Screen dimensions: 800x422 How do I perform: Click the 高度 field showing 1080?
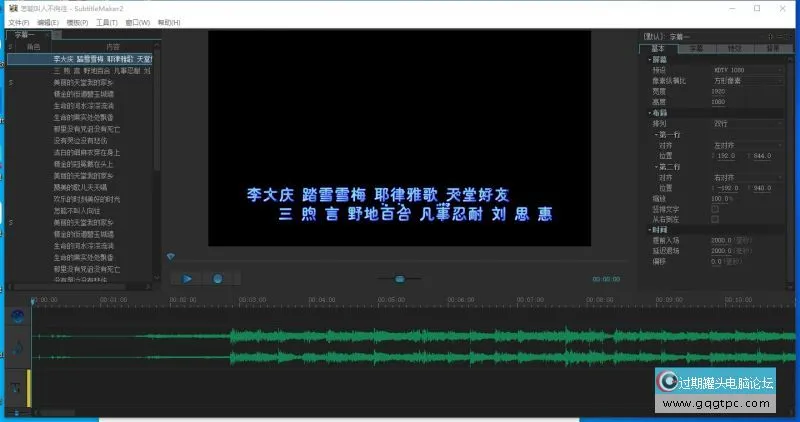point(718,102)
